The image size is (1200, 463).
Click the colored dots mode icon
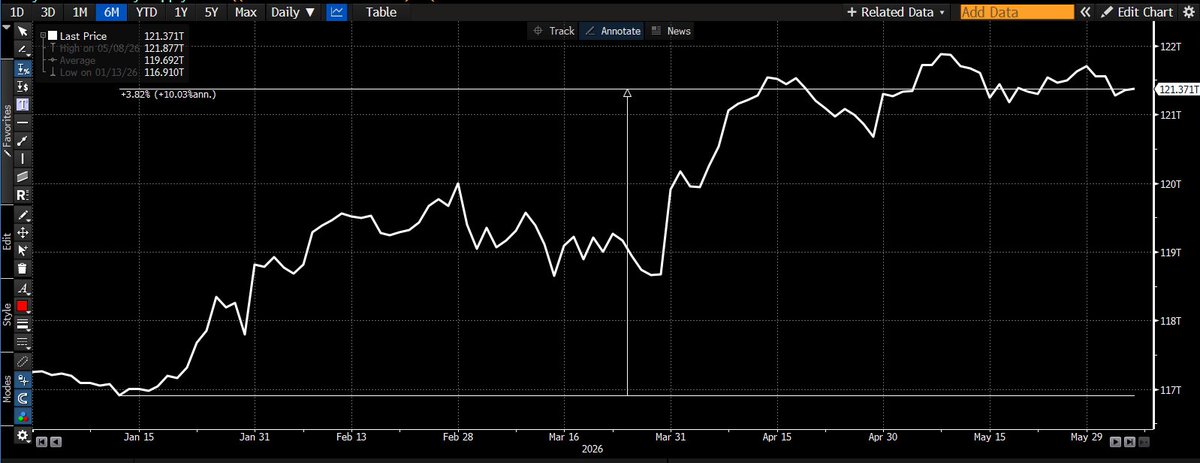coord(24,417)
